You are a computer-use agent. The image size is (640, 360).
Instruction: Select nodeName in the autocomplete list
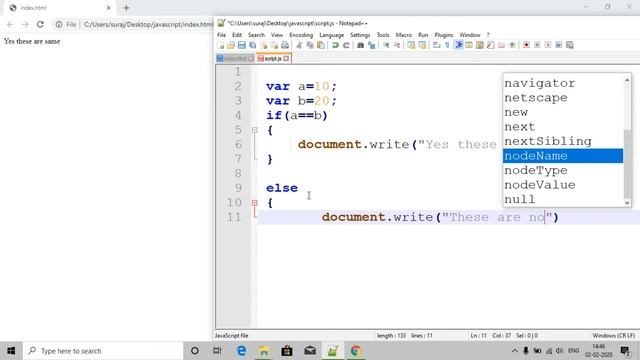pos(563,156)
